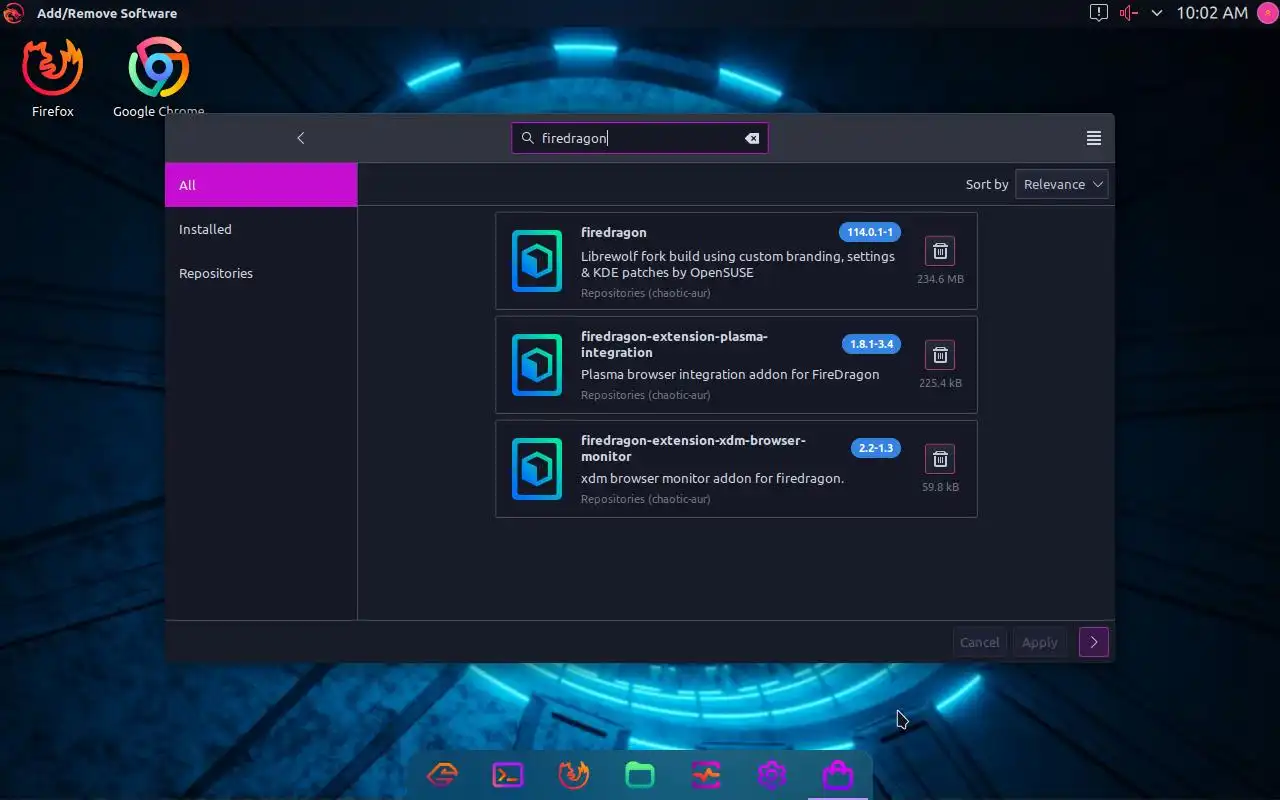
Task: Click the pink user avatar in panel
Action: [x=1267, y=13]
